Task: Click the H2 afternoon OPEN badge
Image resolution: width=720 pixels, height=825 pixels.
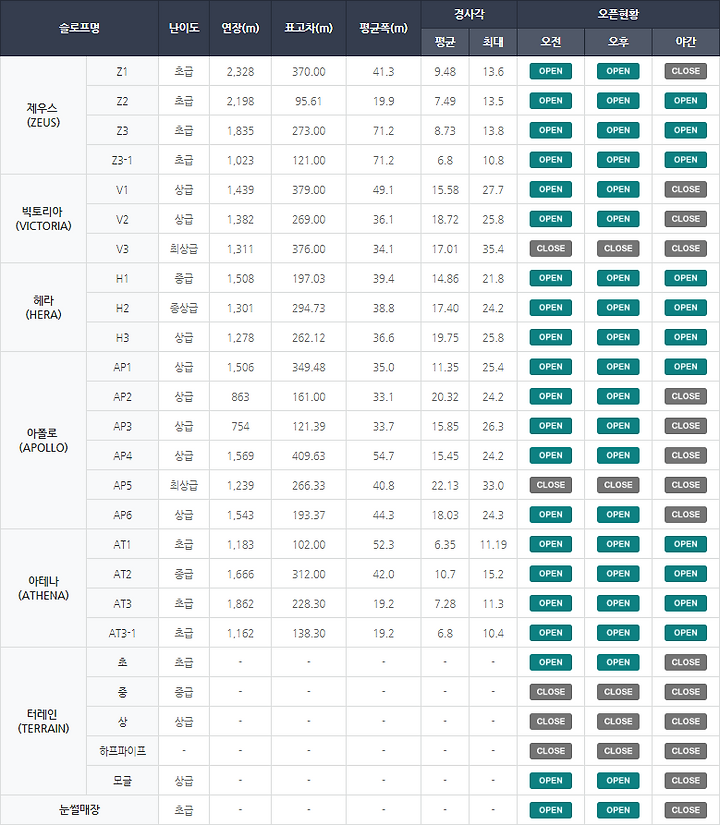Action: [618, 308]
